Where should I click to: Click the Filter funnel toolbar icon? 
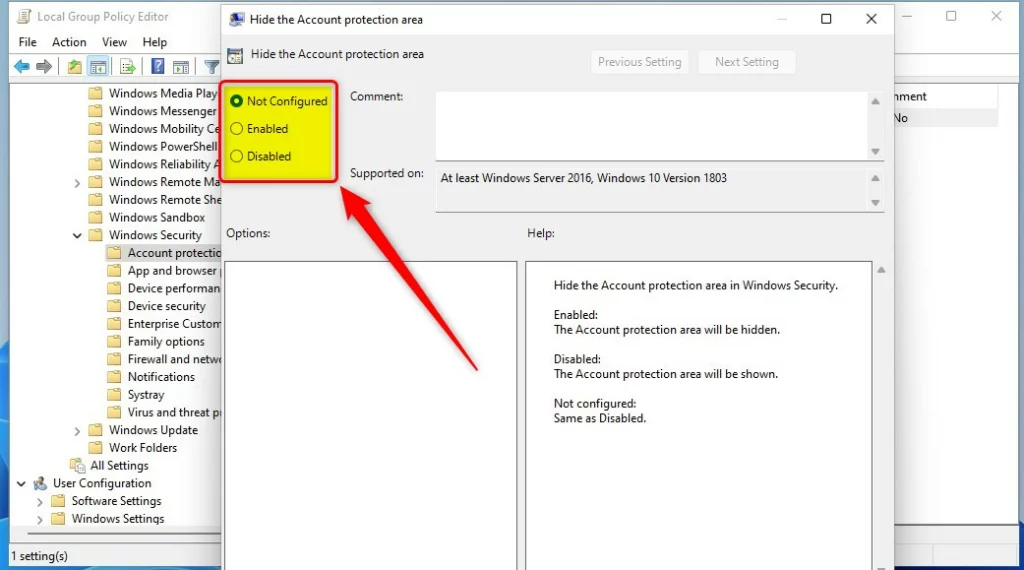[x=212, y=66]
